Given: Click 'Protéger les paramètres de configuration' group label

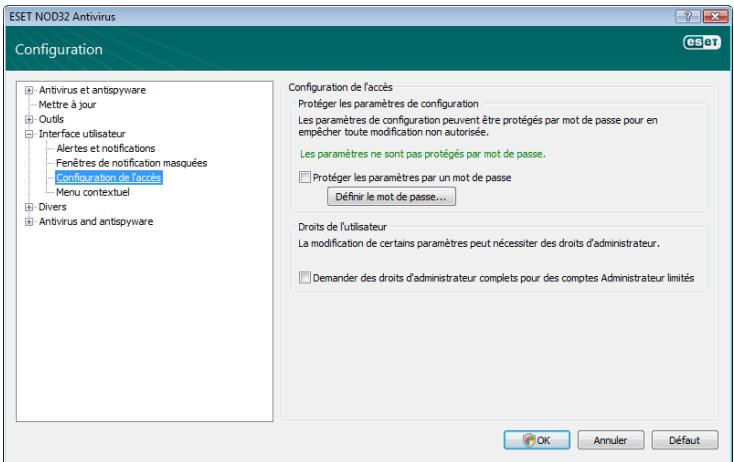Looking at the screenshot, I should point(388,104).
